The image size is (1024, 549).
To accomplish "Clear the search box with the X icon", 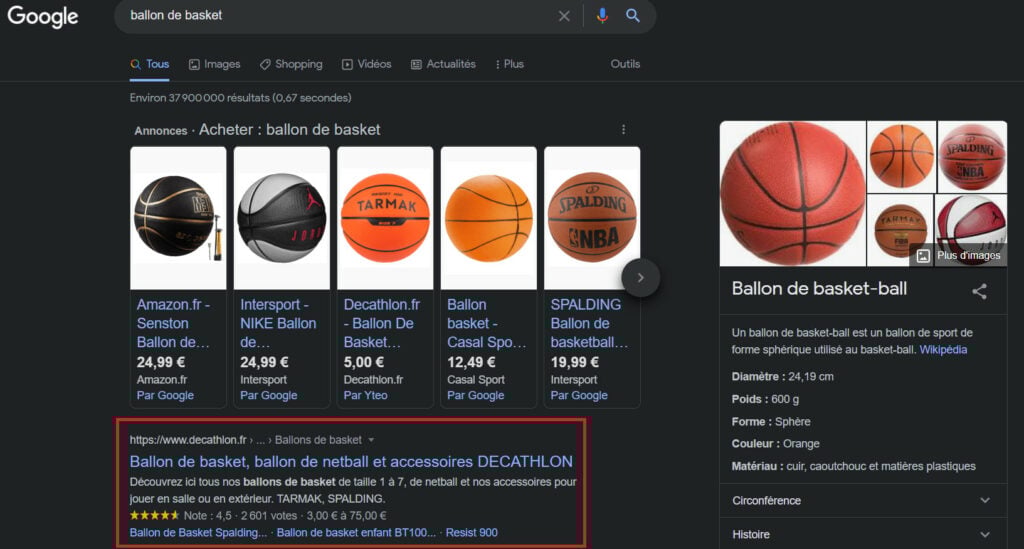I will (x=564, y=16).
